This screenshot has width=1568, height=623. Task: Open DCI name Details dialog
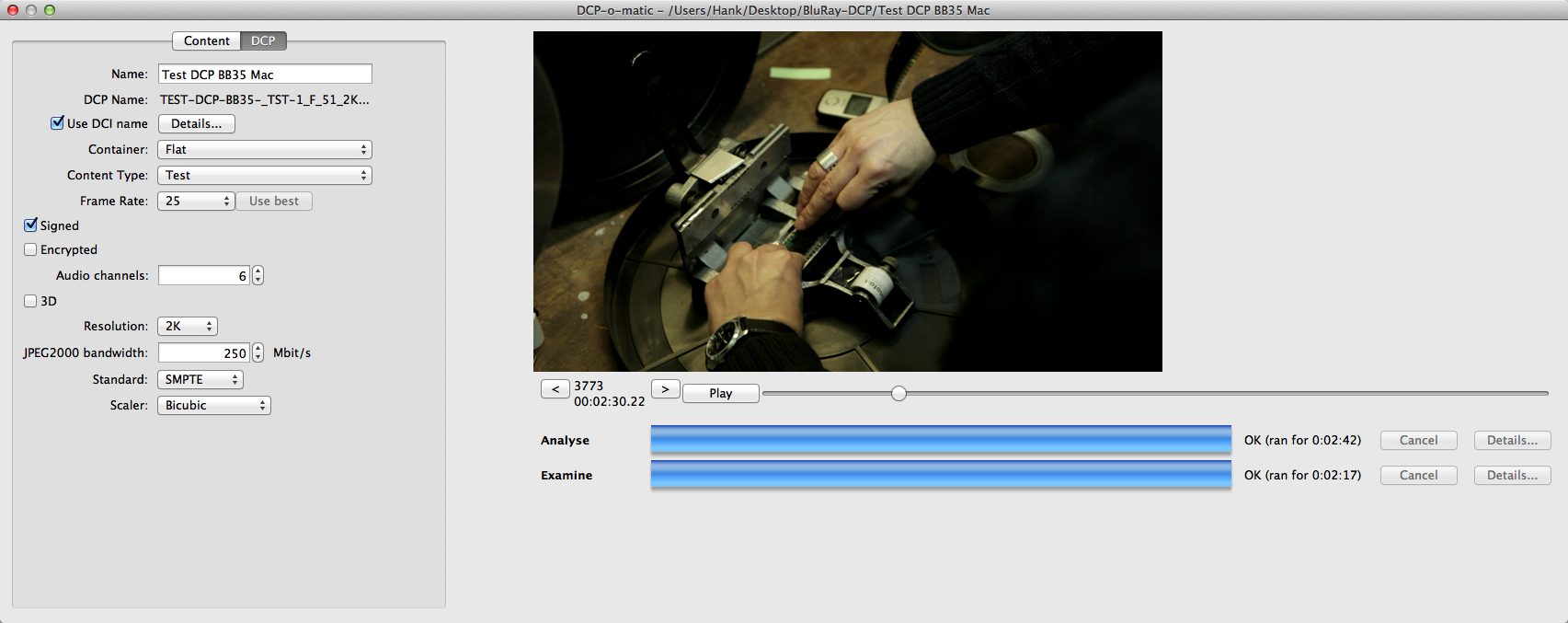coord(196,123)
